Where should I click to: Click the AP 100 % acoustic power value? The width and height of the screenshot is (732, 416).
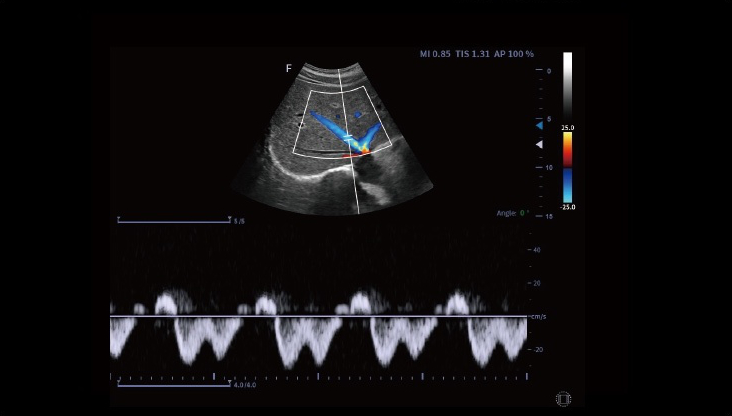coord(514,54)
